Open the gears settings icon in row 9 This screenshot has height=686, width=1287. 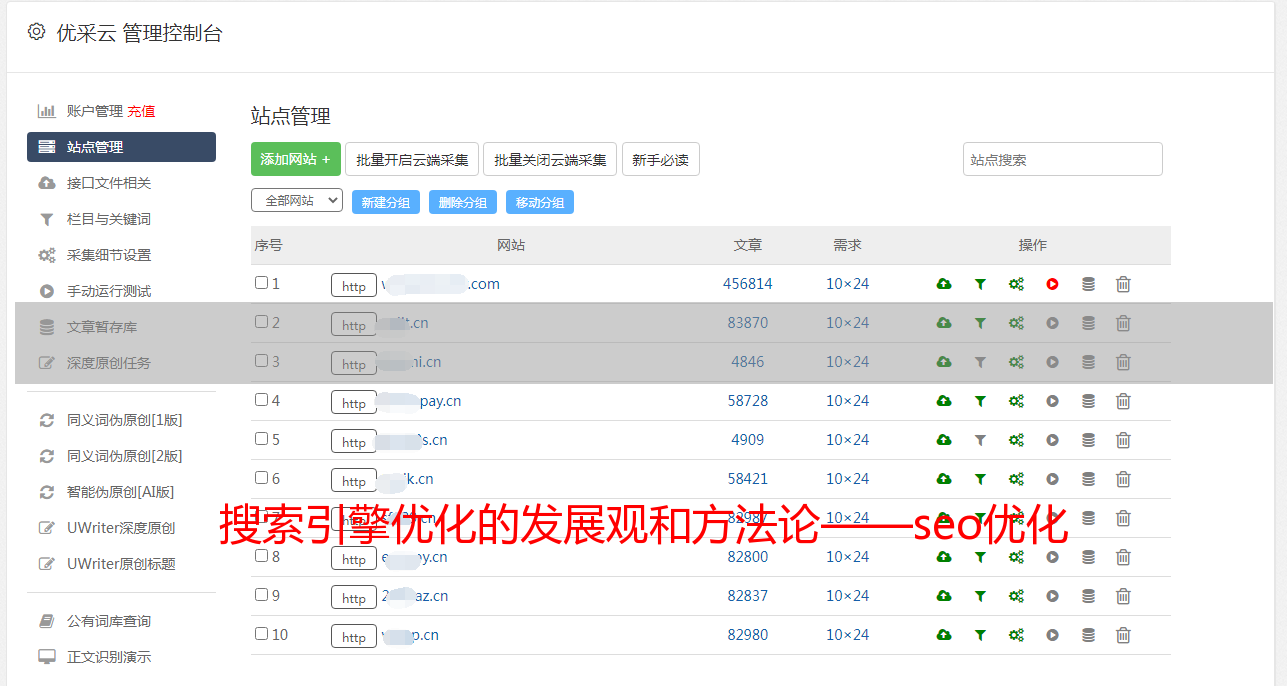point(1016,596)
